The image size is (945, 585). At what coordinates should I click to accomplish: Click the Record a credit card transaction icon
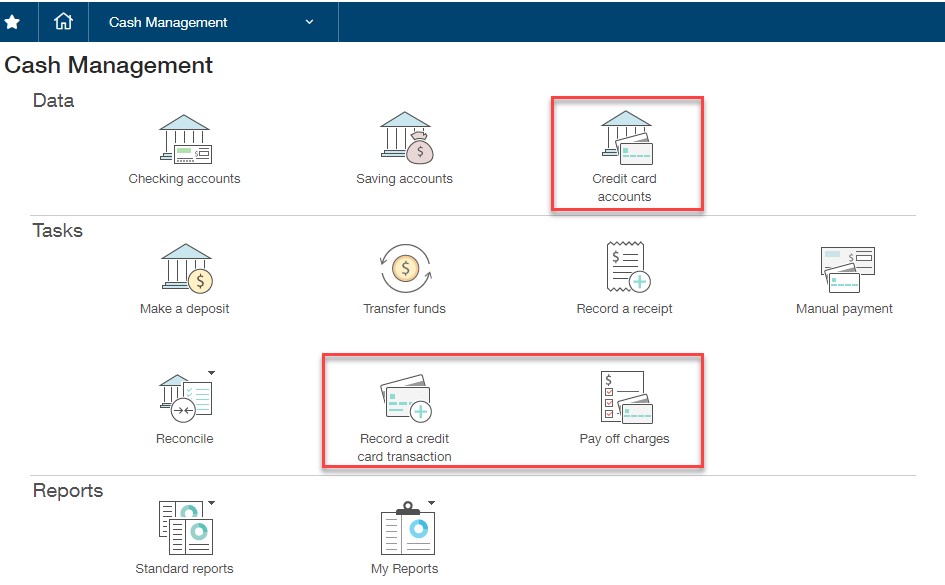[x=405, y=399]
